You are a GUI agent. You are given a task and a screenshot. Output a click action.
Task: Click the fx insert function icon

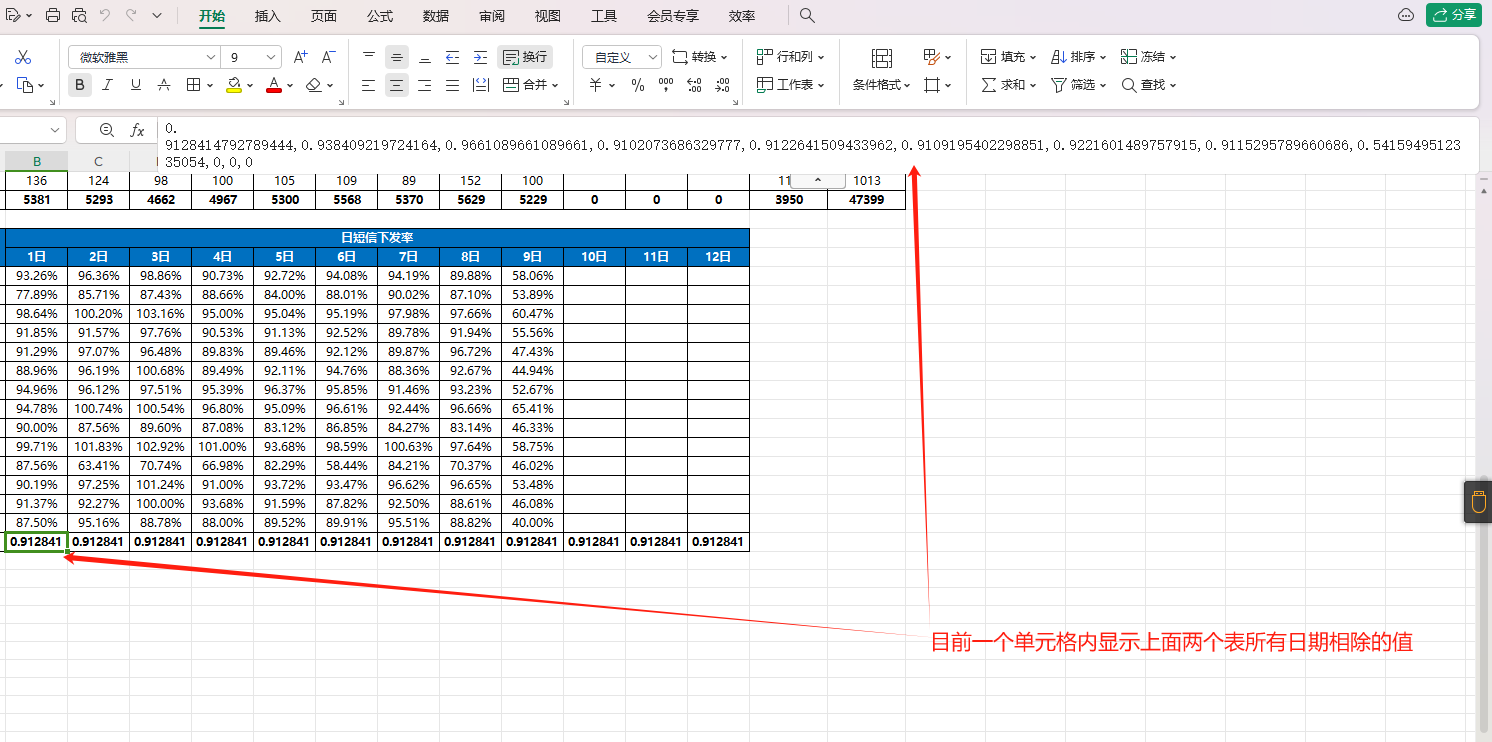click(x=138, y=130)
